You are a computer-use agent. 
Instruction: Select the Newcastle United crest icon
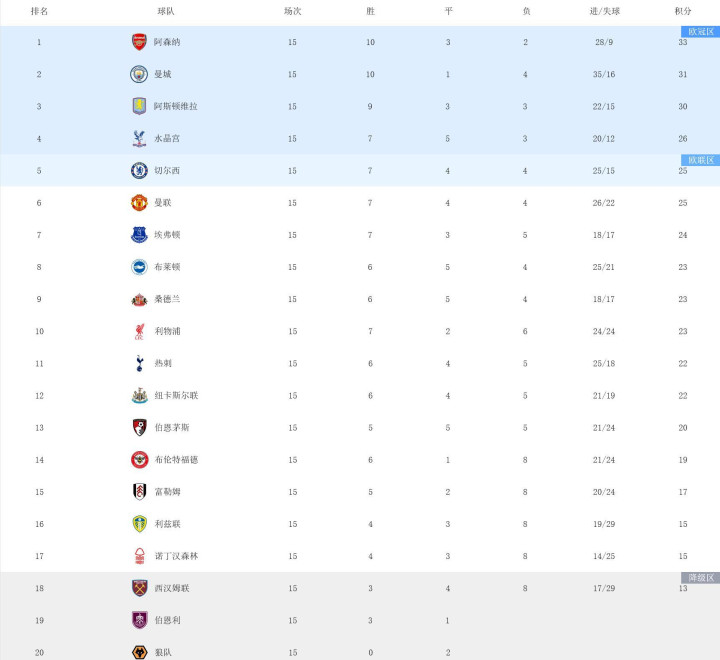coord(139,395)
